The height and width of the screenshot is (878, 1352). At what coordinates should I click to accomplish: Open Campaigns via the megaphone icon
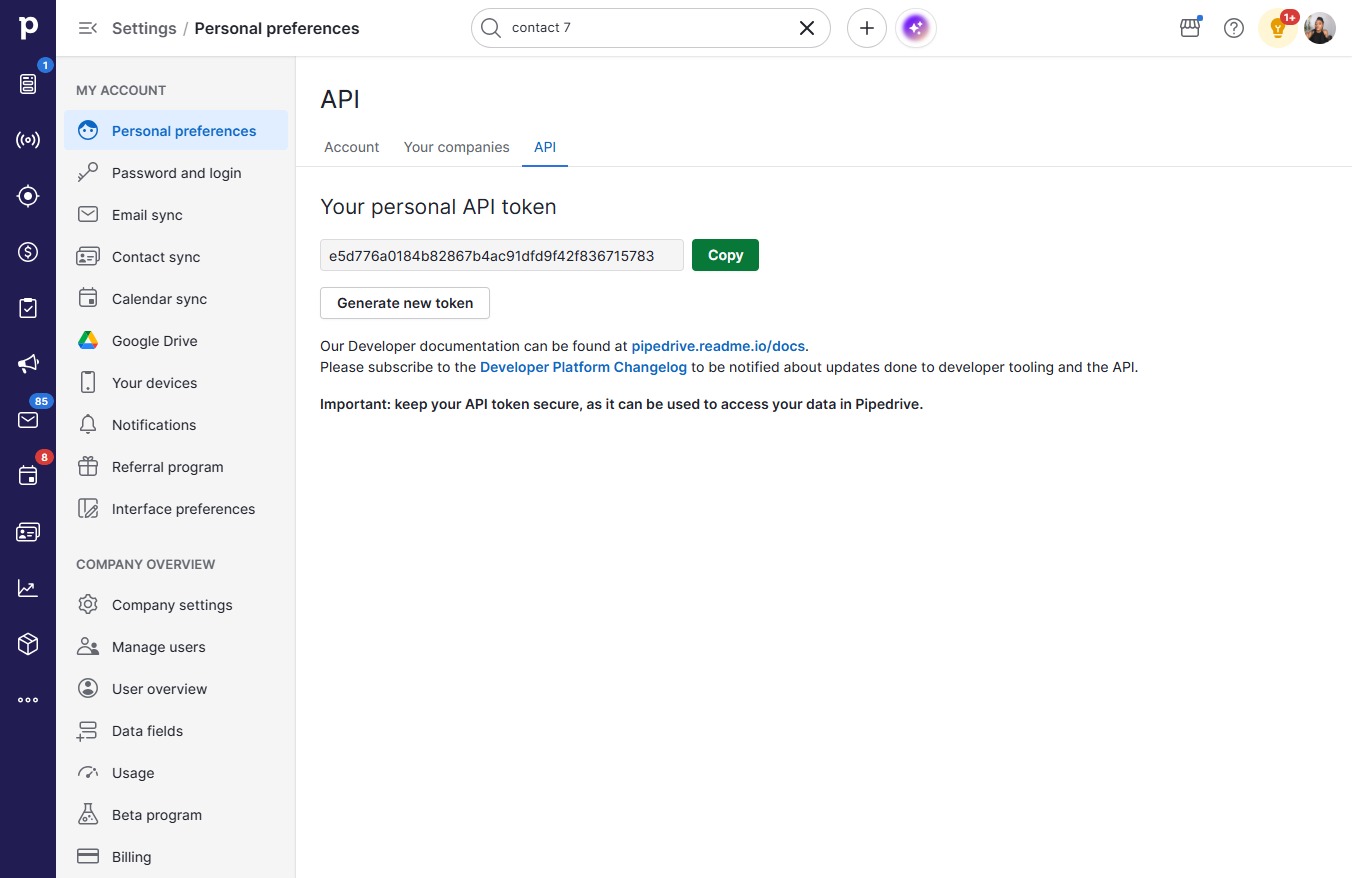pos(28,364)
